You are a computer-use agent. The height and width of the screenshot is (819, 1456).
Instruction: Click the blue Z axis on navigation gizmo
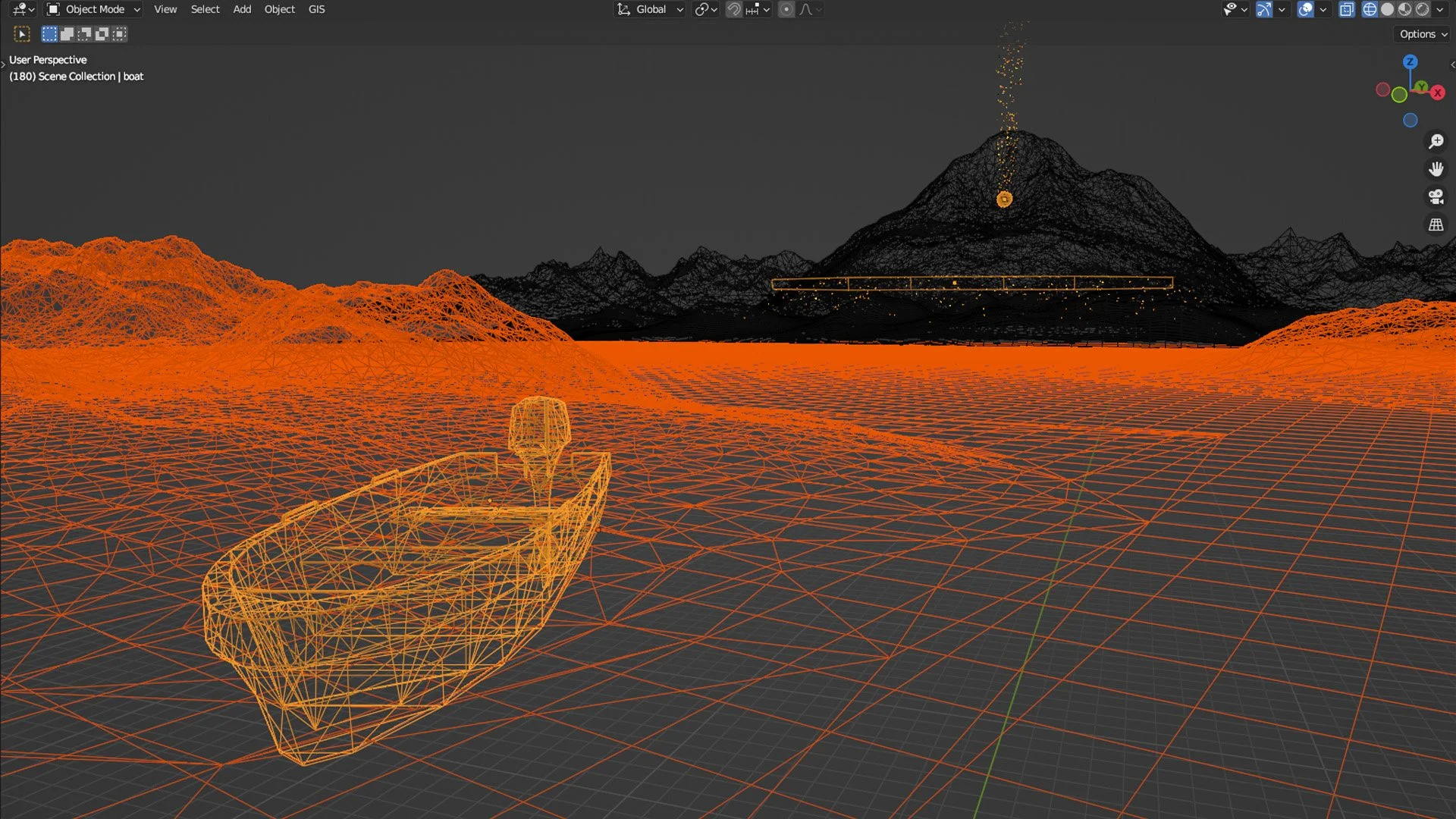tap(1410, 62)
